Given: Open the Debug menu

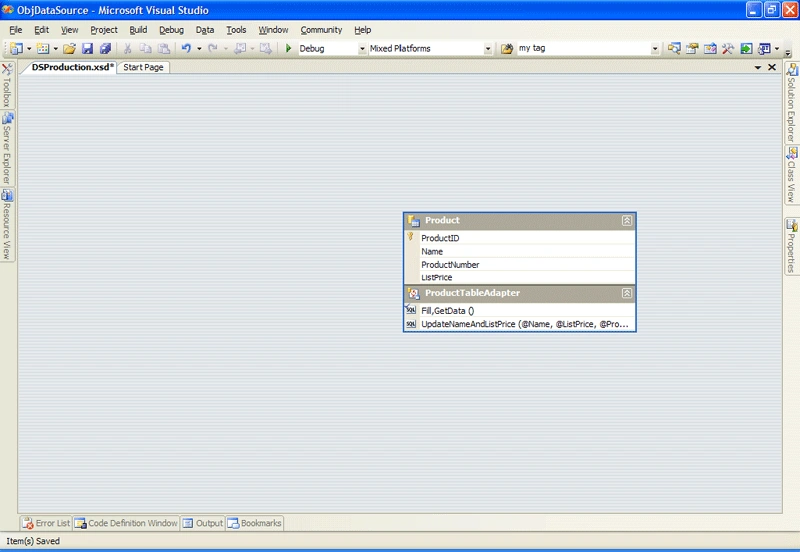Looking at the screenshot, I should pyautogui.click(x=171, y=30).
